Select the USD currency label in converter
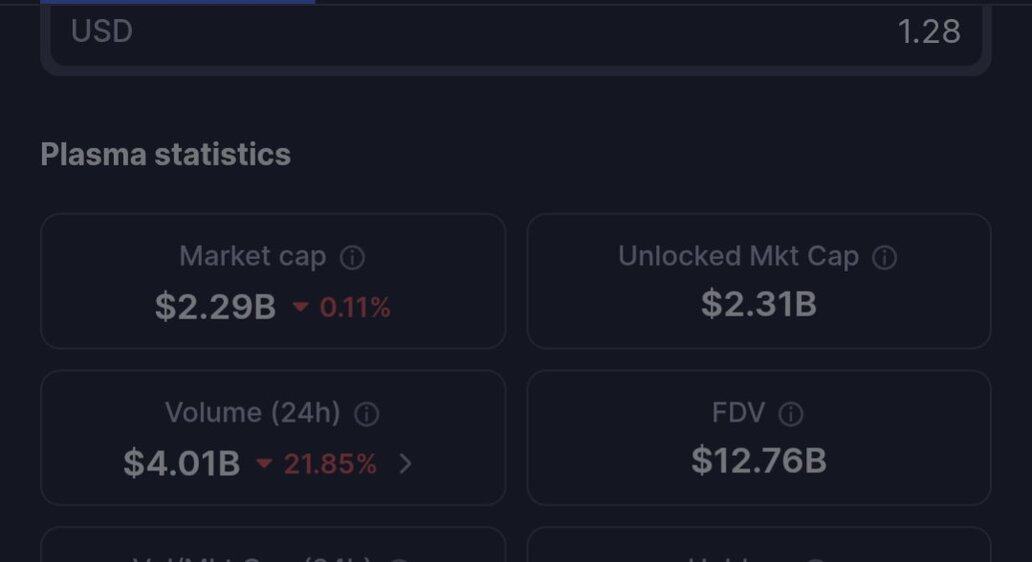 pyautogui.click(x=102, y=32)
